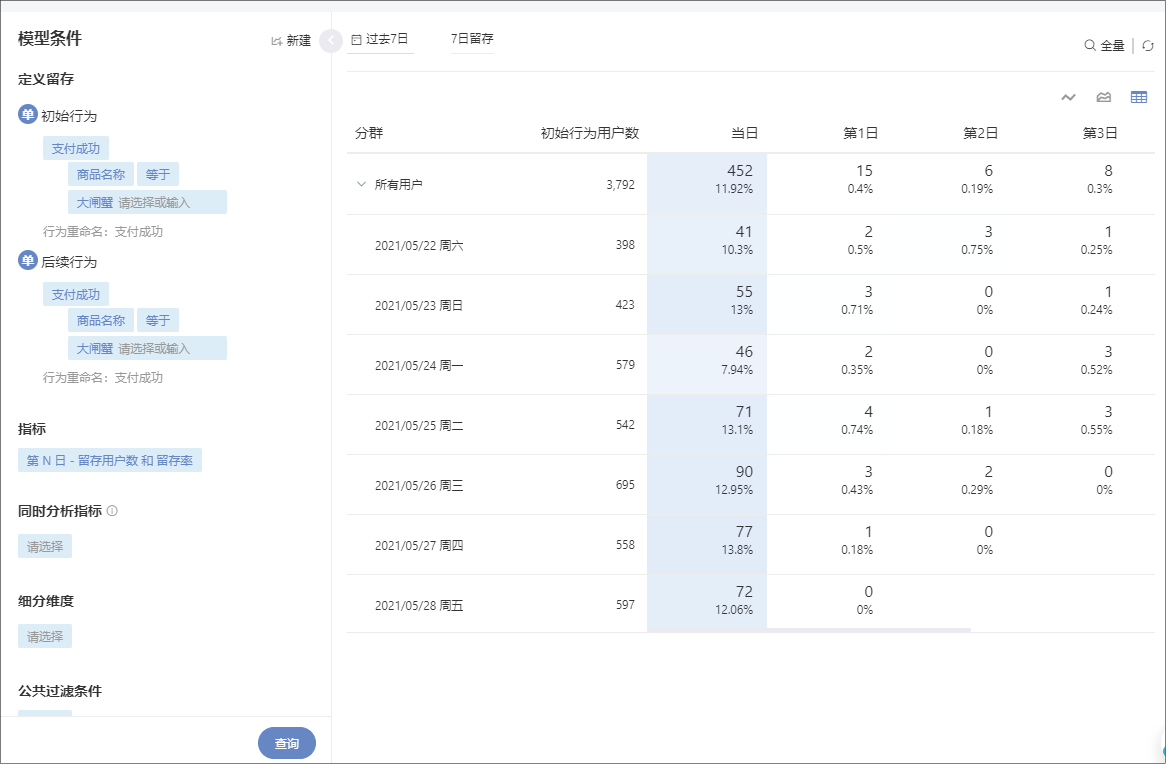The width and height of the screenshot is (1166, 764).
Task: Click the 新建 button
Action: click(291, 41)
